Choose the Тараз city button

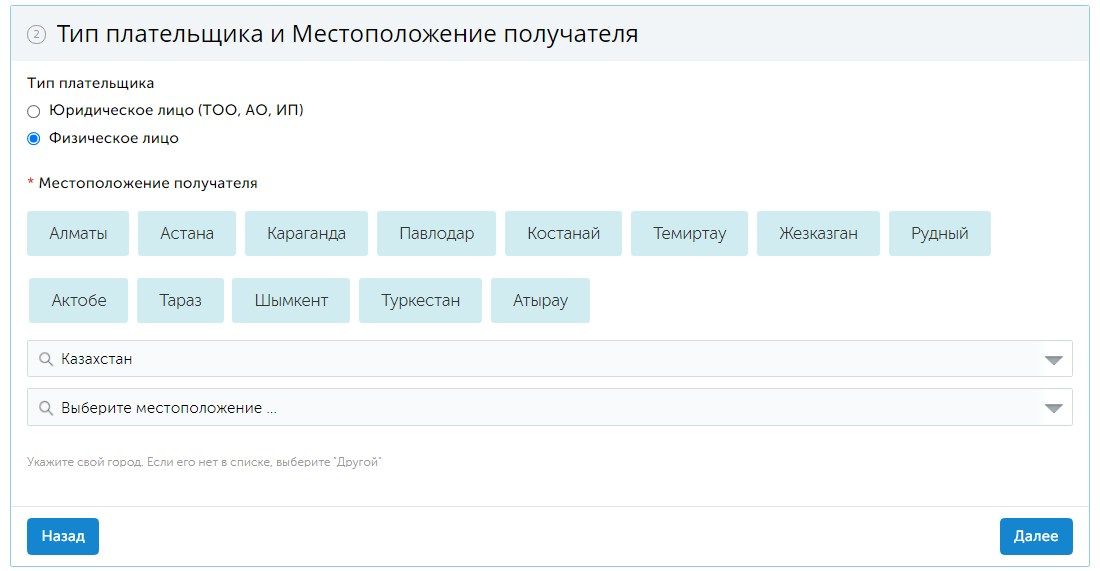(x=180, y=300)
